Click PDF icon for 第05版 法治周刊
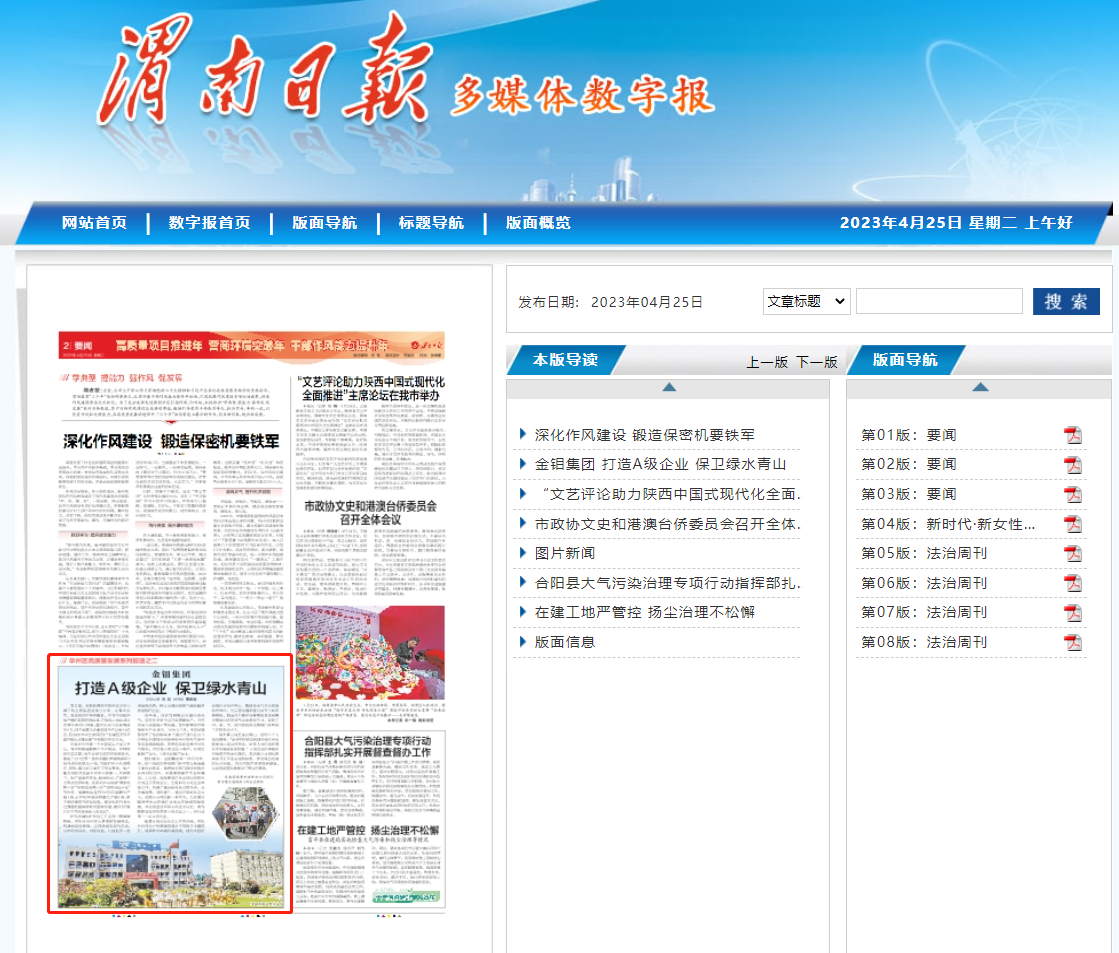 click(x=1072, y=553)
